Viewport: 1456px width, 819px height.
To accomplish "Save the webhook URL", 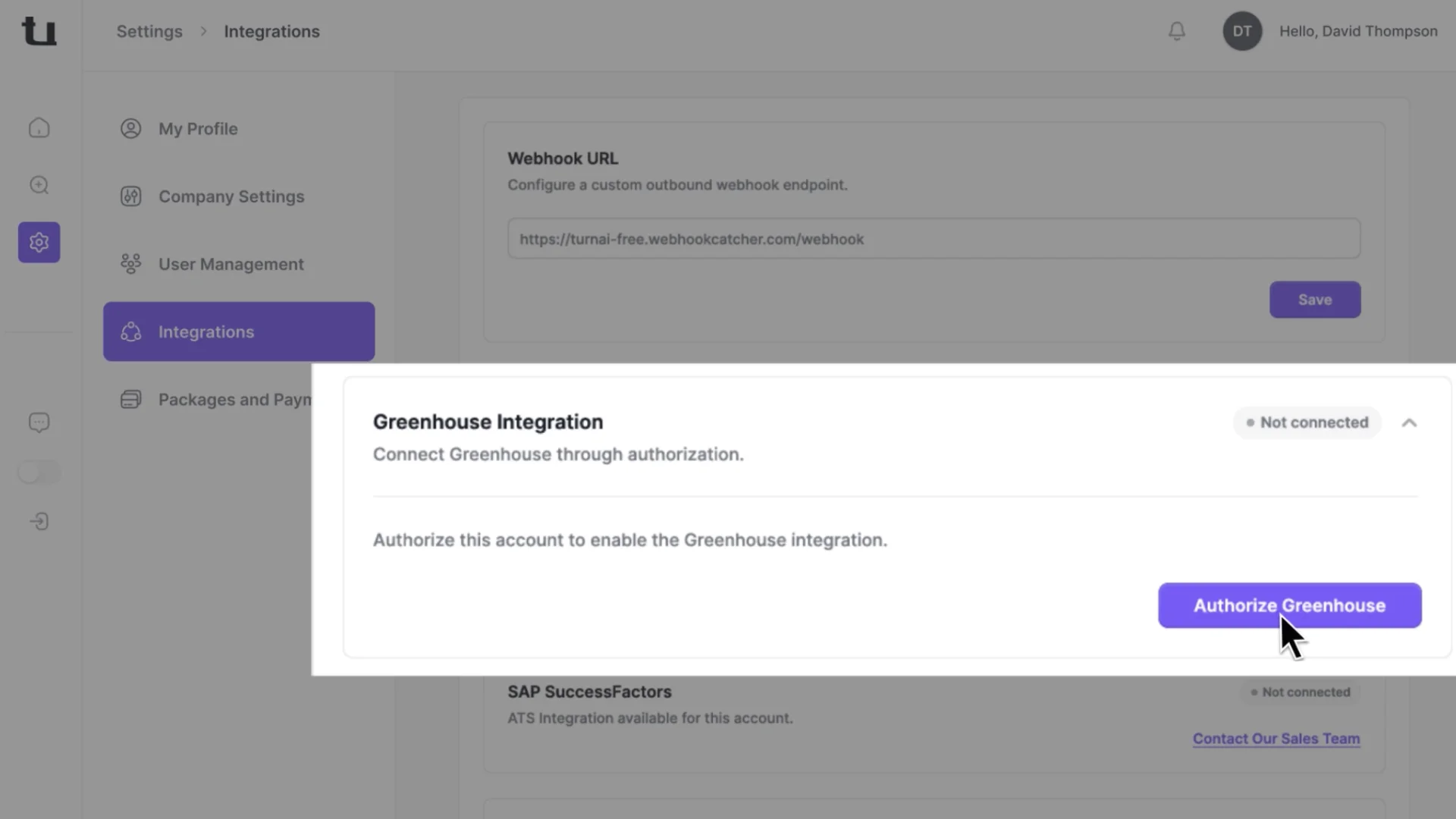I will coord(1314,300).
